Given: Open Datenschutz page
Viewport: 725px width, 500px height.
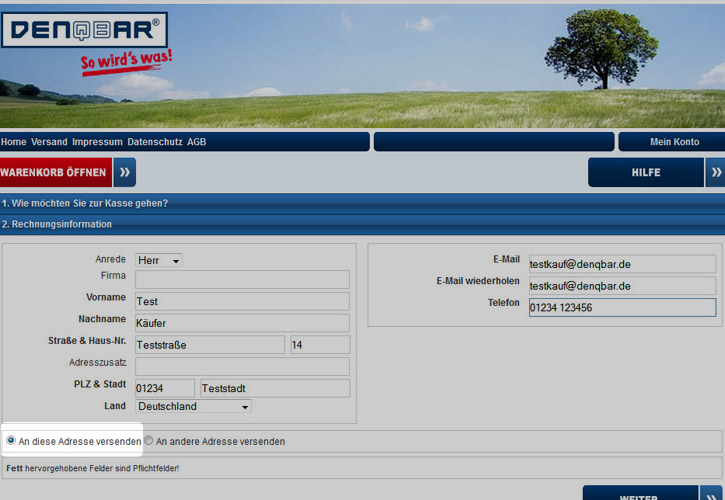Looking at the screenshot, I should (155, 142).
